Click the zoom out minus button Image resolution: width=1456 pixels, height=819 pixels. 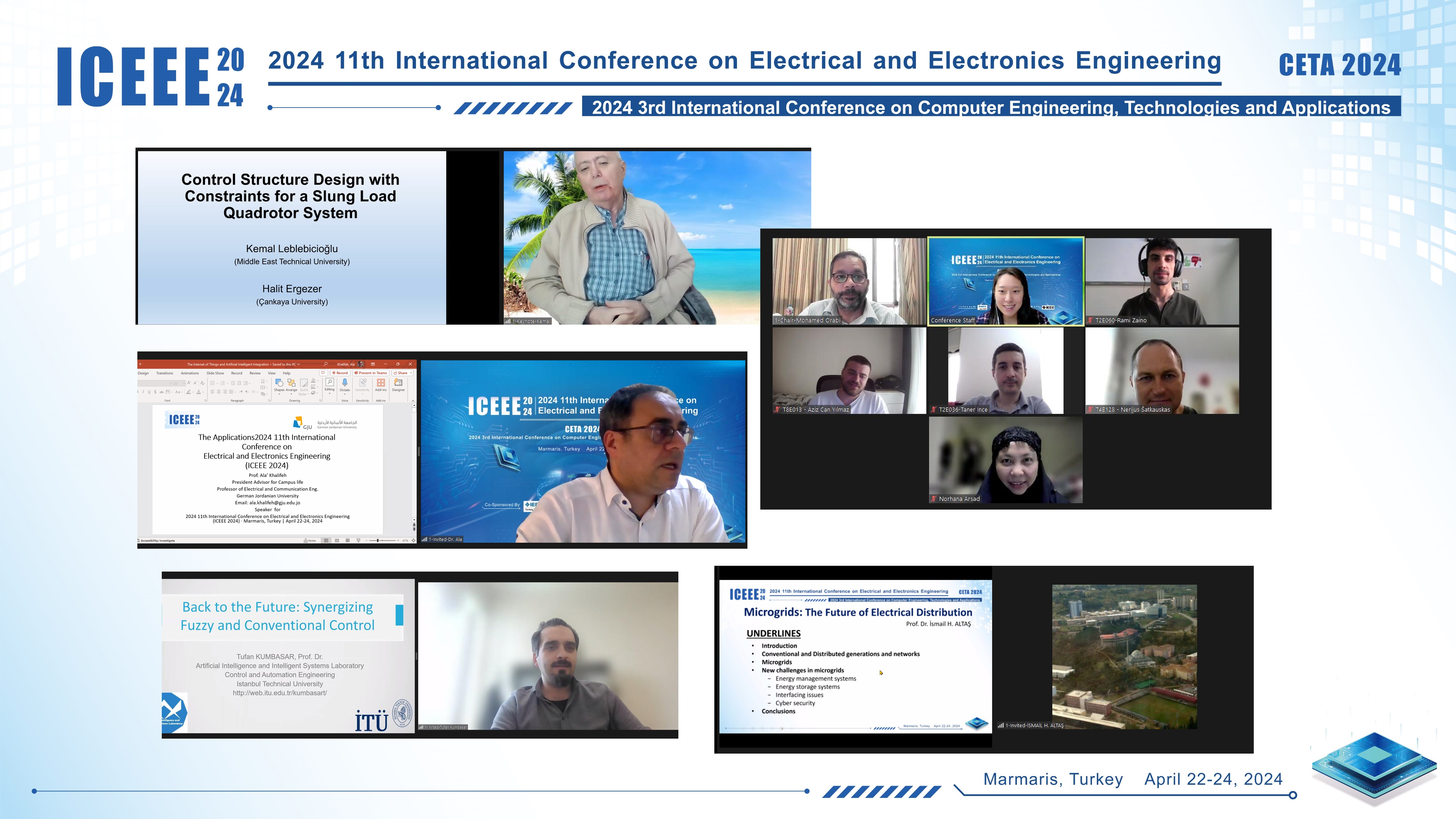tap(366, 540)
